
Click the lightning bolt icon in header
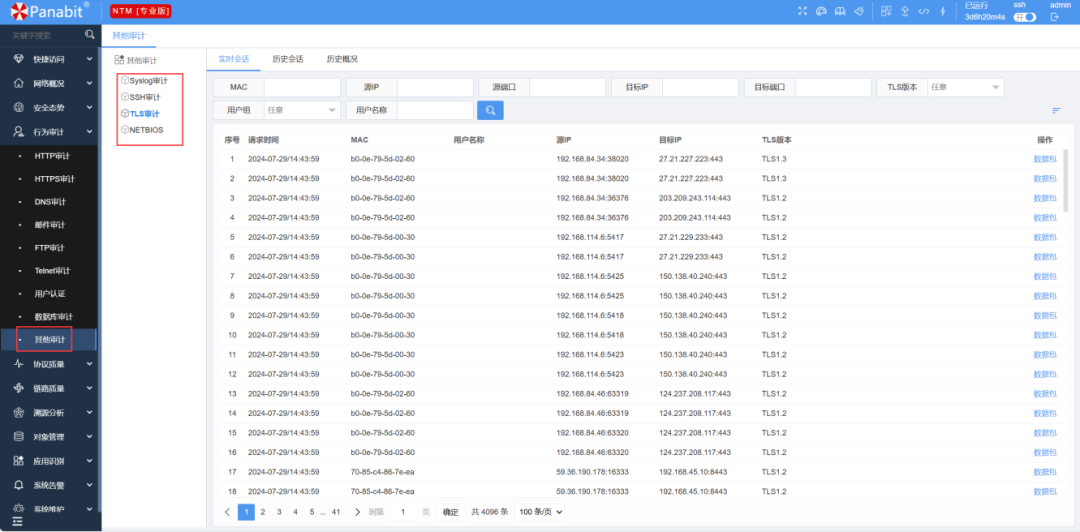(x=942, y=11)
